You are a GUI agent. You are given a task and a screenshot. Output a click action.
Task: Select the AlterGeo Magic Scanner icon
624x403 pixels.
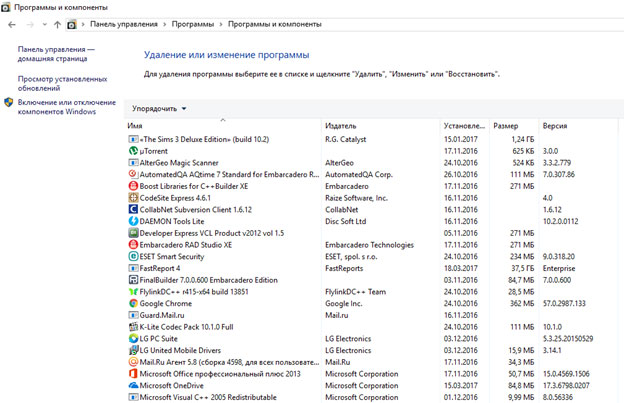(133, 163)
